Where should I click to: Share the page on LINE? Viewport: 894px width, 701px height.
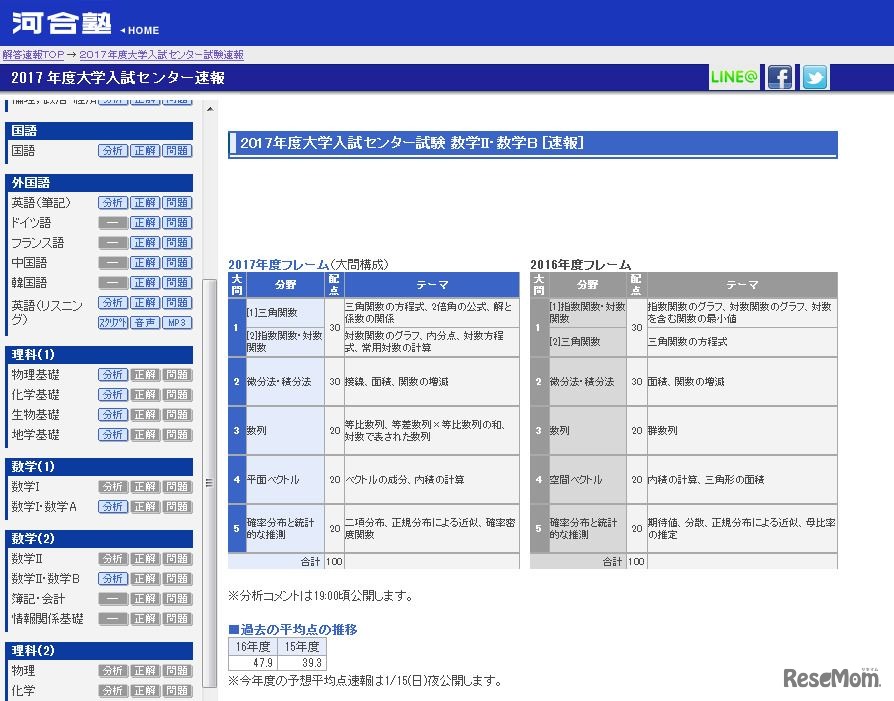point(734,77)
